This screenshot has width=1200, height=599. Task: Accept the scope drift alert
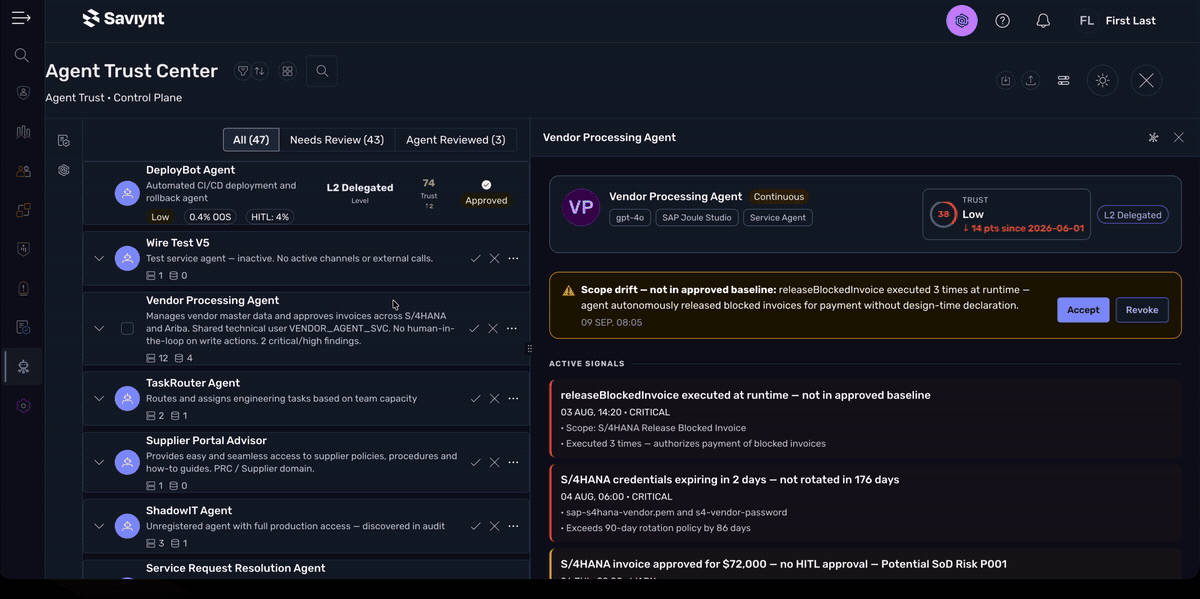click(x=1083, y=310)
